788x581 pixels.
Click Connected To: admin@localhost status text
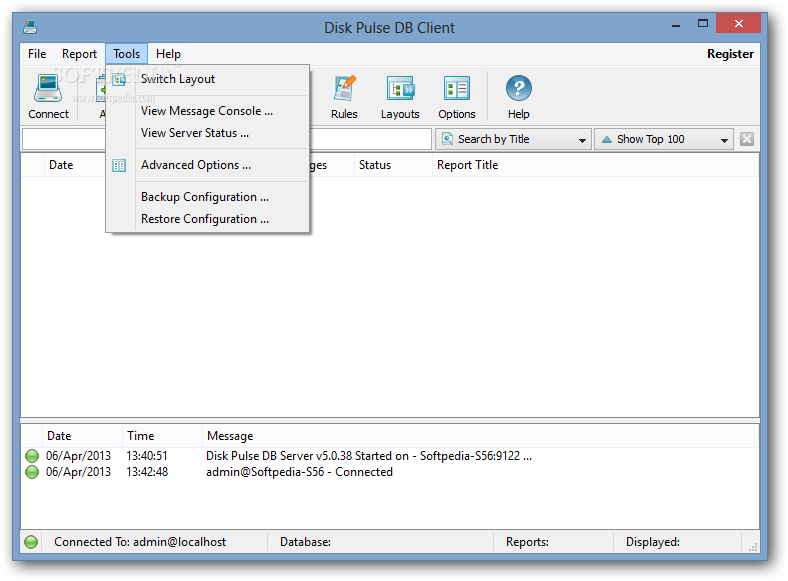pos(140,542)
